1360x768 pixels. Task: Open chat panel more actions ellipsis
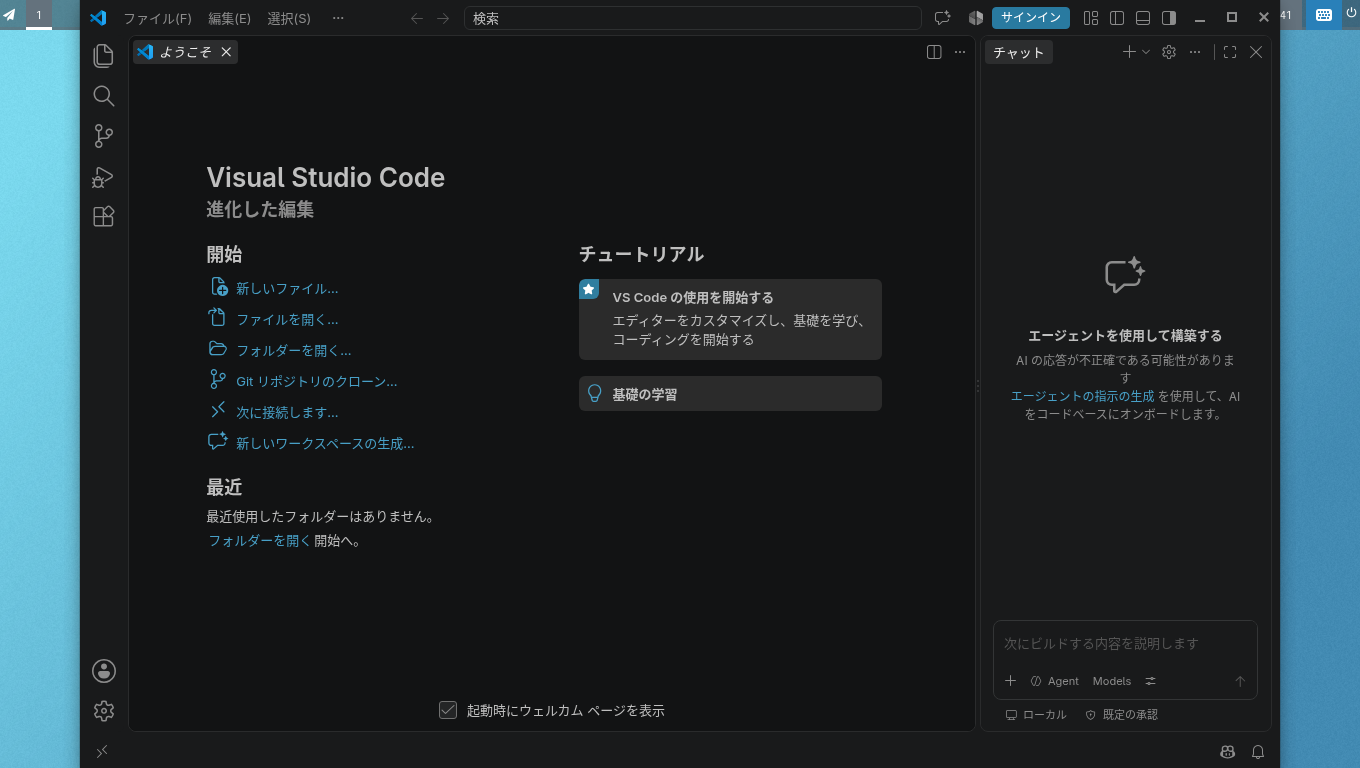pos(1195,52)
